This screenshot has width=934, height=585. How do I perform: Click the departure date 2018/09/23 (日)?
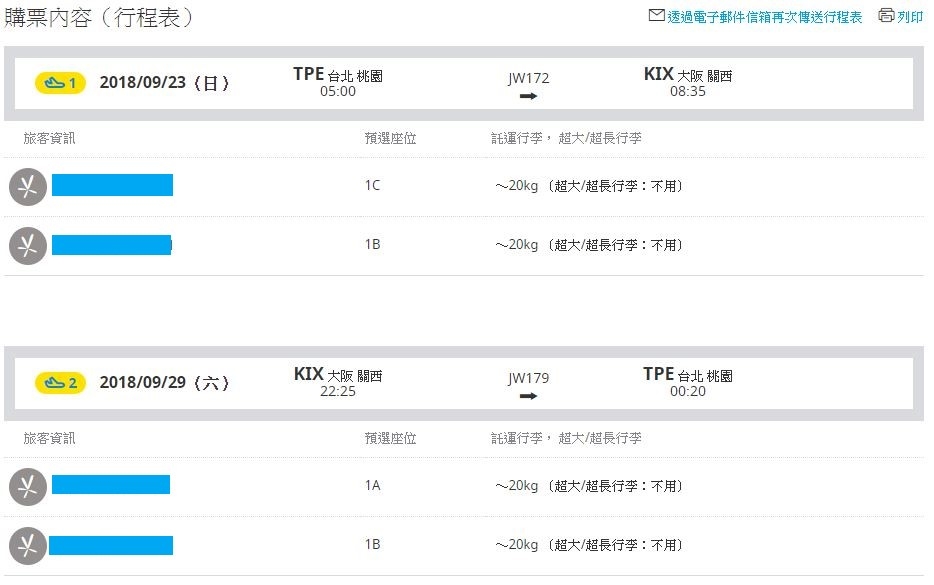tap(164, 83)
